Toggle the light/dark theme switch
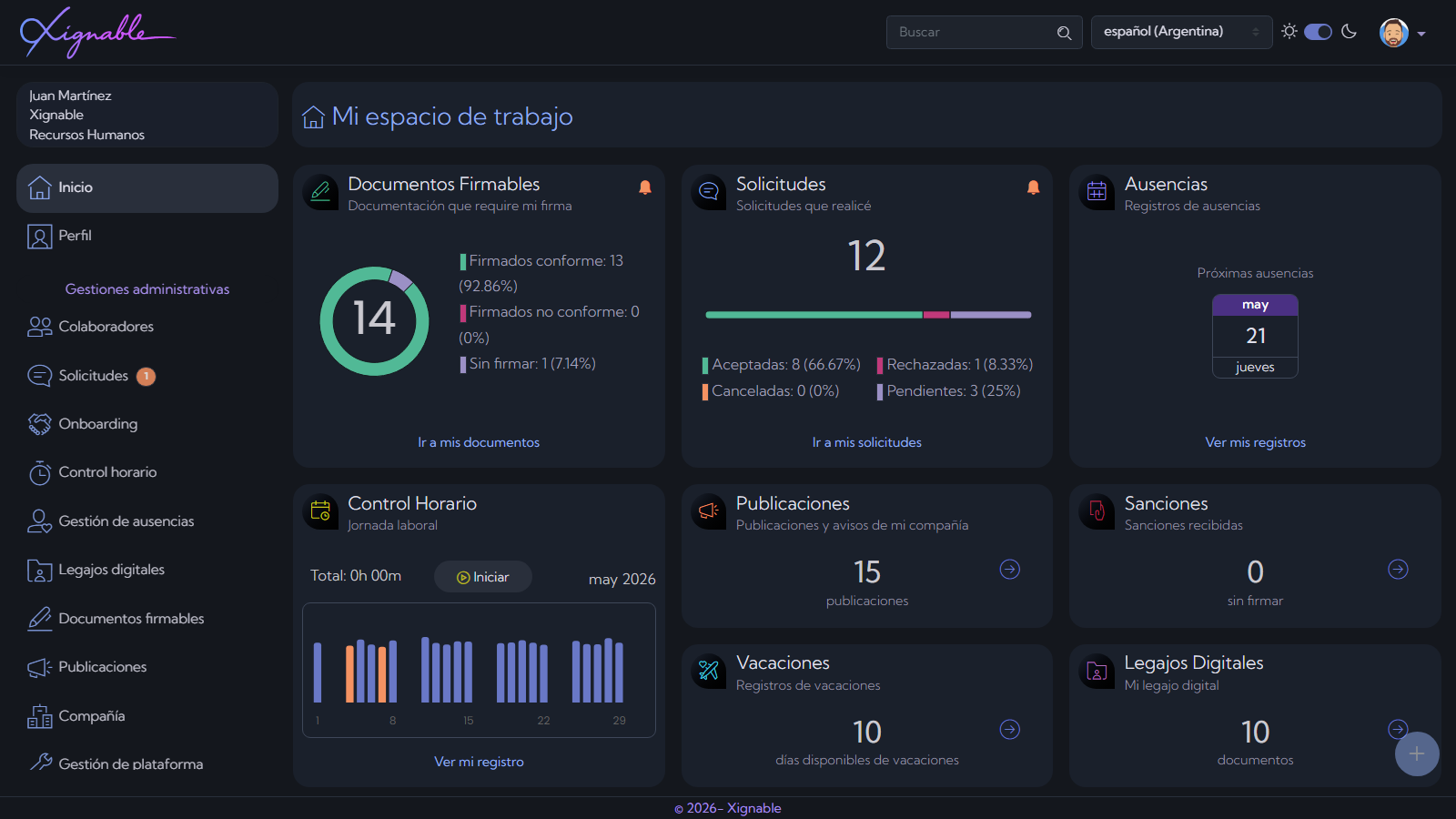 tap(1318, 32)
